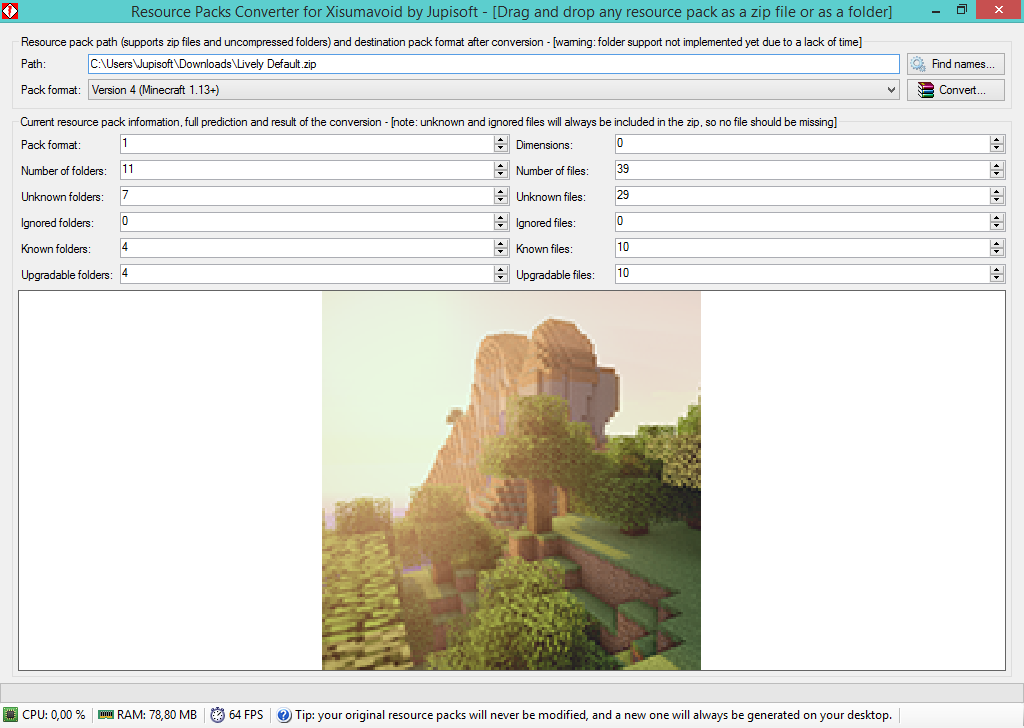The image size is (1024, 728).
Task: Click the RAM module icon in status bar
Action: 106,715
